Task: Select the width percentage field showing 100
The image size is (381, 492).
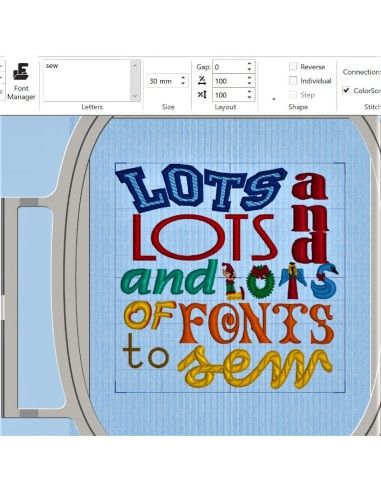Action: [x=230, y=81]
